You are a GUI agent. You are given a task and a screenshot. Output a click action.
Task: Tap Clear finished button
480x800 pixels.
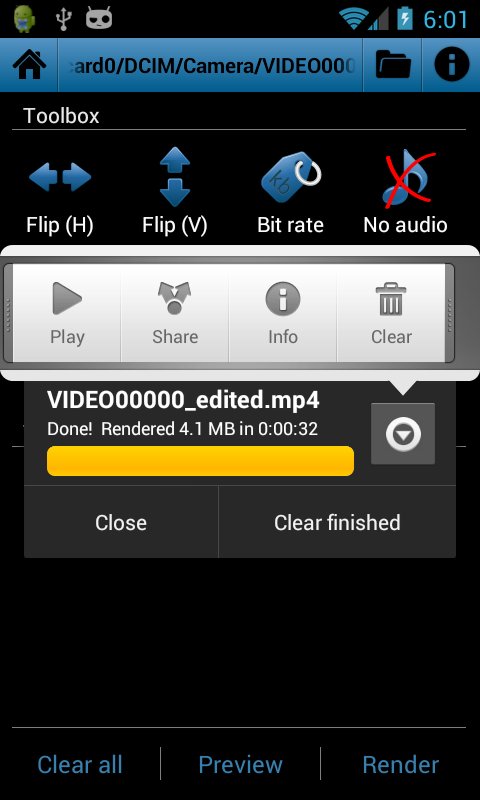(337, 522)
